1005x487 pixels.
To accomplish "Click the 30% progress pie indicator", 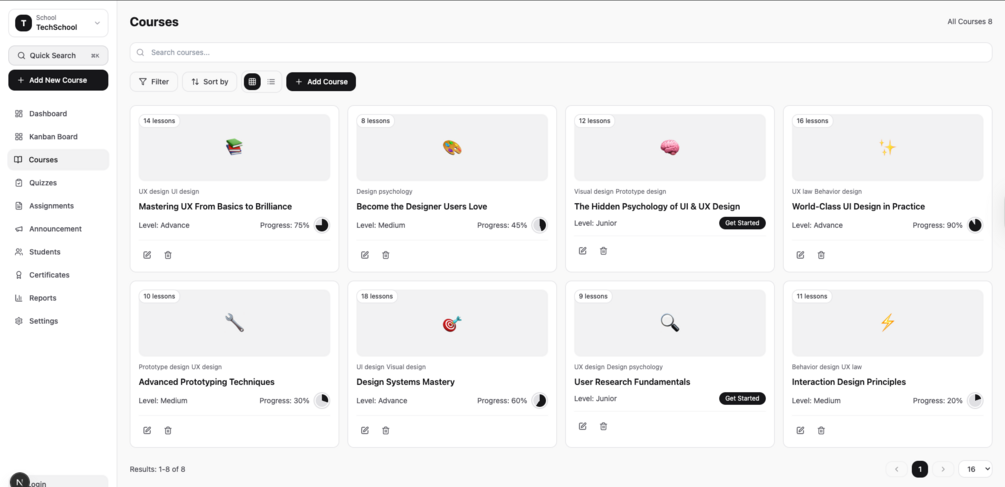I will click(322, 400).
